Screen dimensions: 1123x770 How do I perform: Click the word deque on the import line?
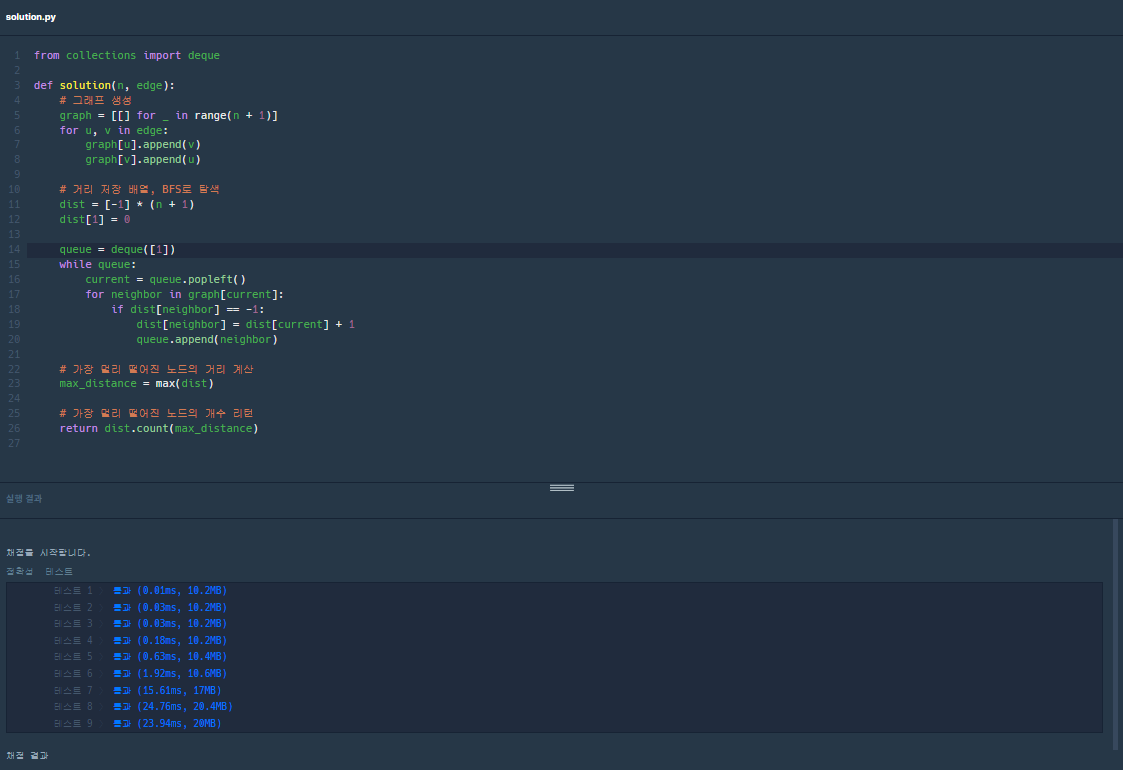pyautogui.click(x=204, y=55)
